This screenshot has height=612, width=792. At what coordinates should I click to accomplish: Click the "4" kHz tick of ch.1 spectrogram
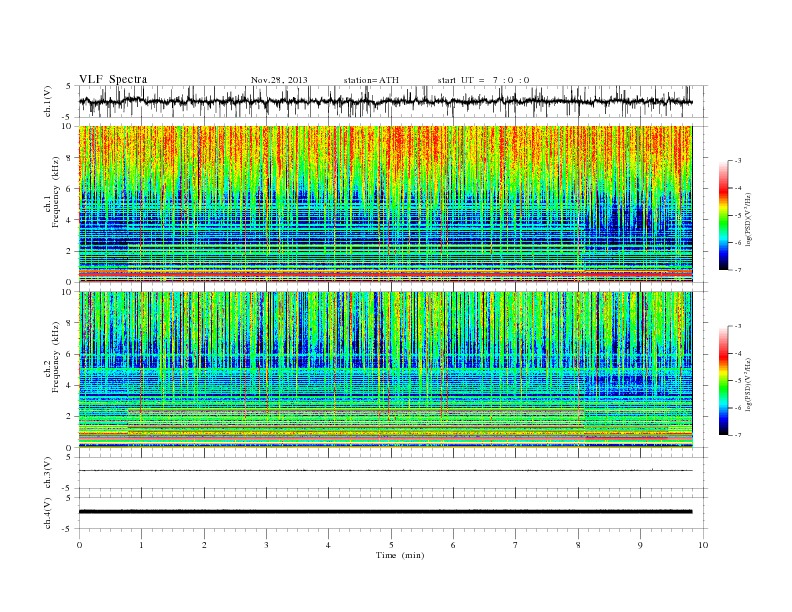point(69,220)
